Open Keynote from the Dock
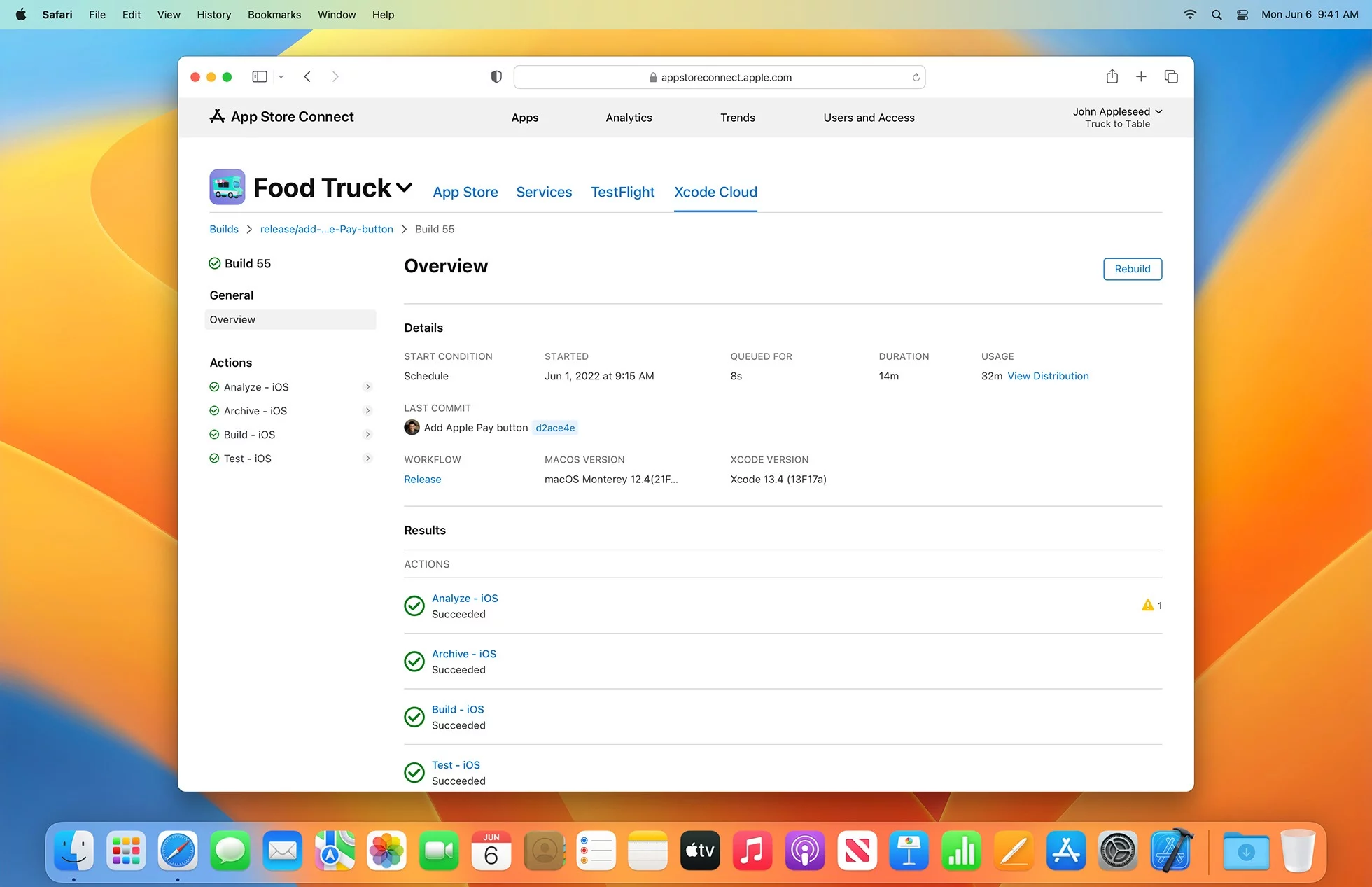The image size is (1372, 887). [909, 851]
